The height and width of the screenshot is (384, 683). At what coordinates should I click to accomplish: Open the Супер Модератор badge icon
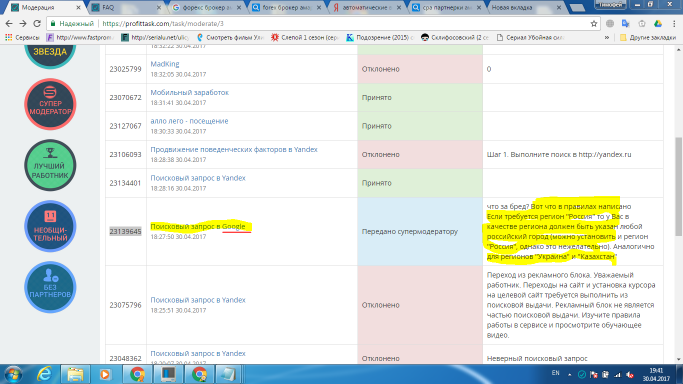coord(50,104)
